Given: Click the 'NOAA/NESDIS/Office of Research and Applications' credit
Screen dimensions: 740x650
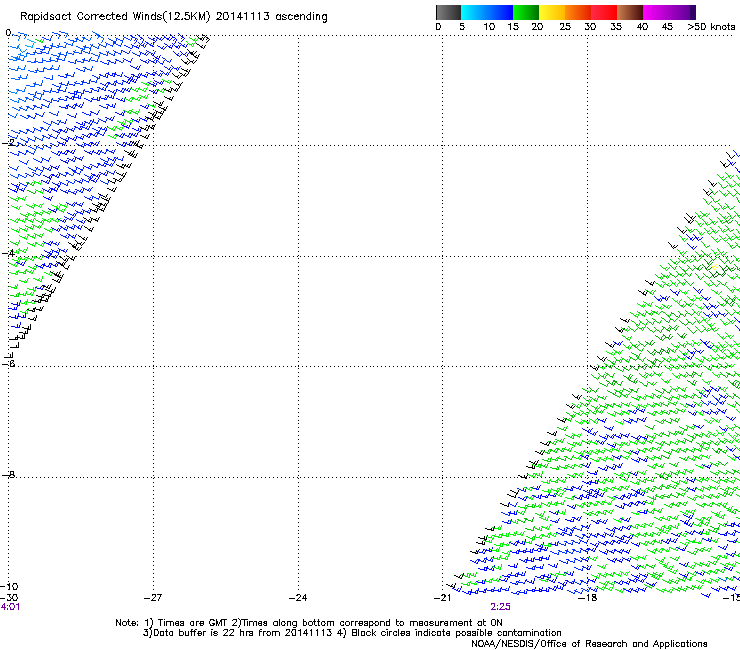Looking at the screenshot, I should pos(589,644).
